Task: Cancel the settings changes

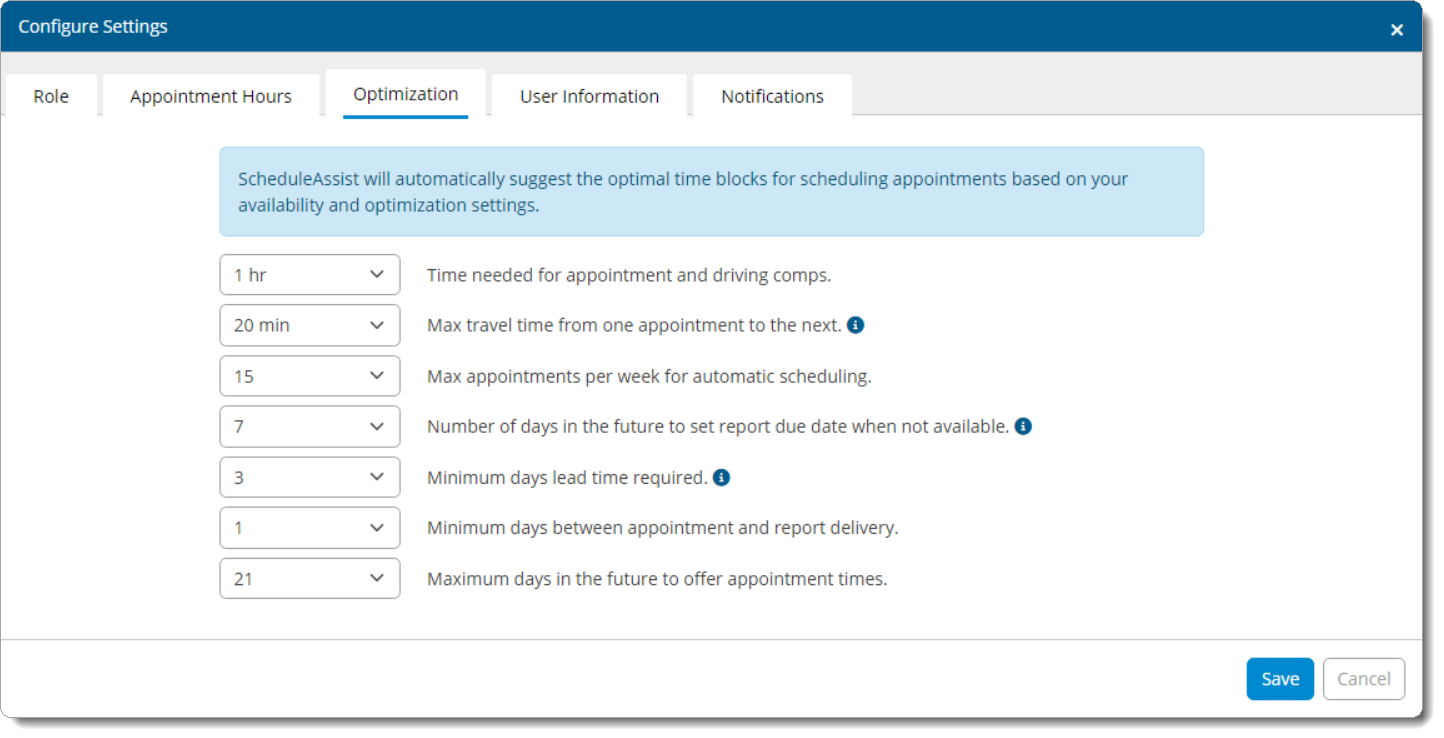Action: click(1363, 679)
